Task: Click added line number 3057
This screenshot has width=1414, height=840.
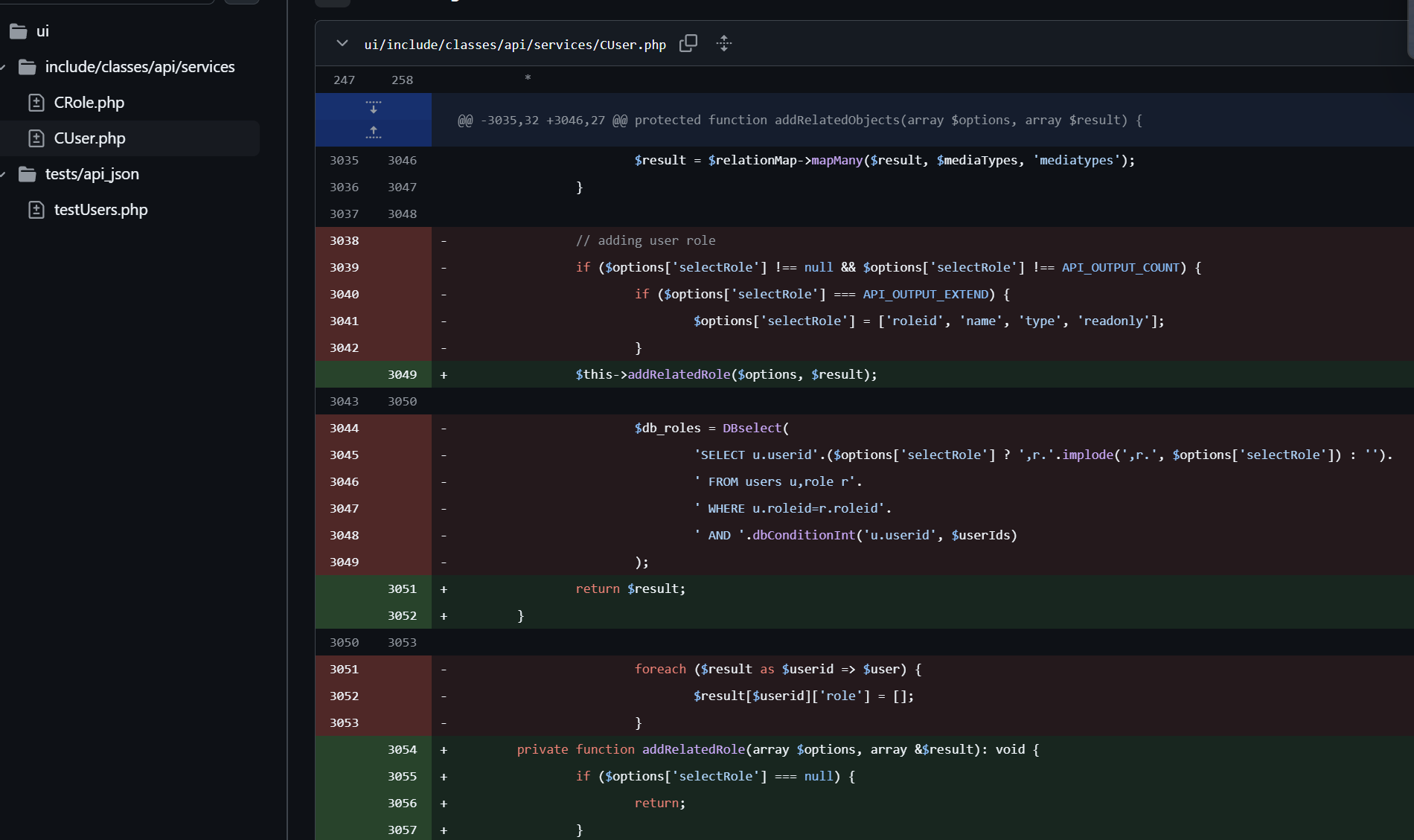Action: tap(403, 830)
